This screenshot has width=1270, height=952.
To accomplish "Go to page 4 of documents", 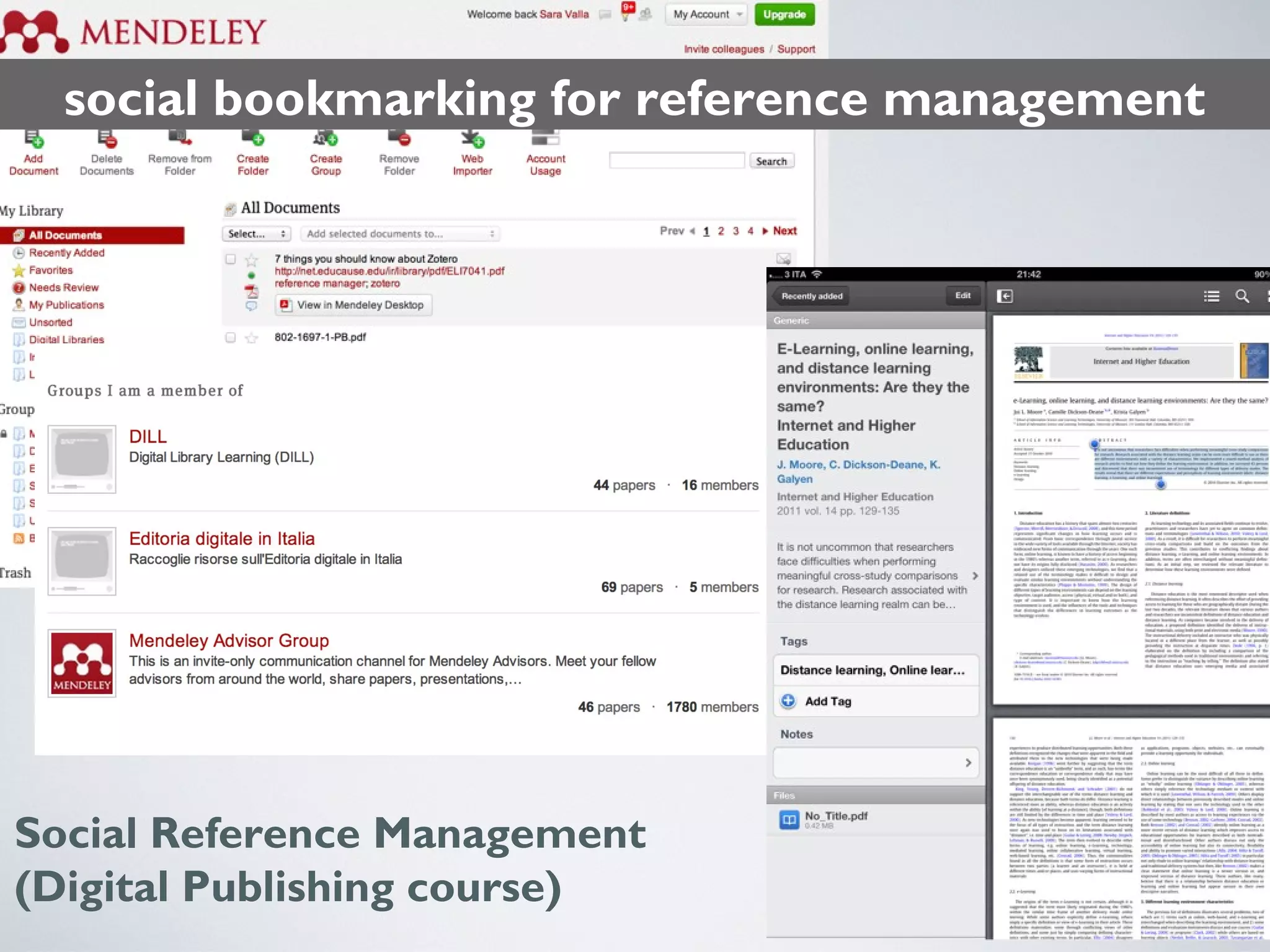I will (750, 231).
